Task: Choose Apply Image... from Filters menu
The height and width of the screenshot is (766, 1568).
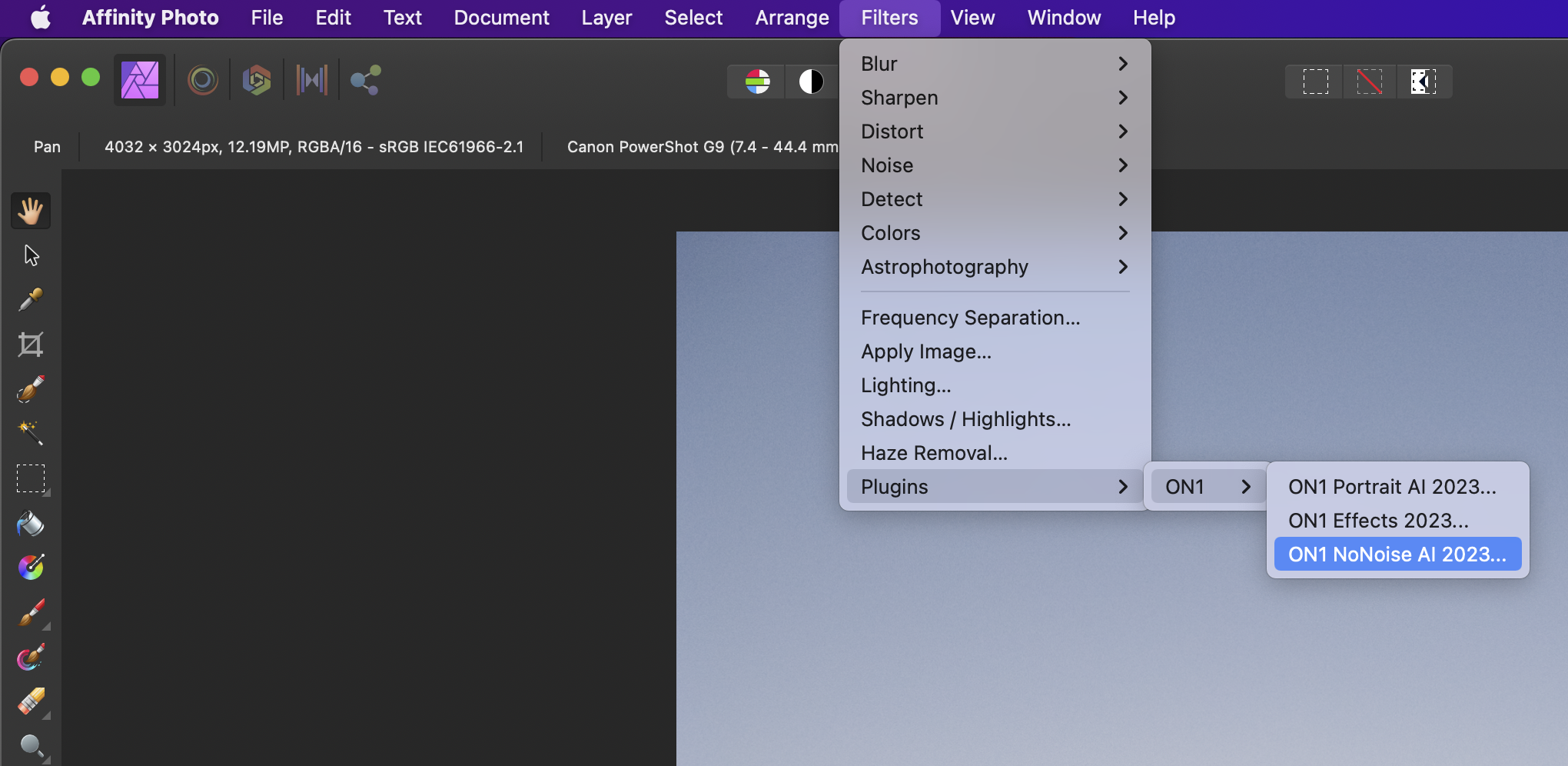Action: click(995, 351)
